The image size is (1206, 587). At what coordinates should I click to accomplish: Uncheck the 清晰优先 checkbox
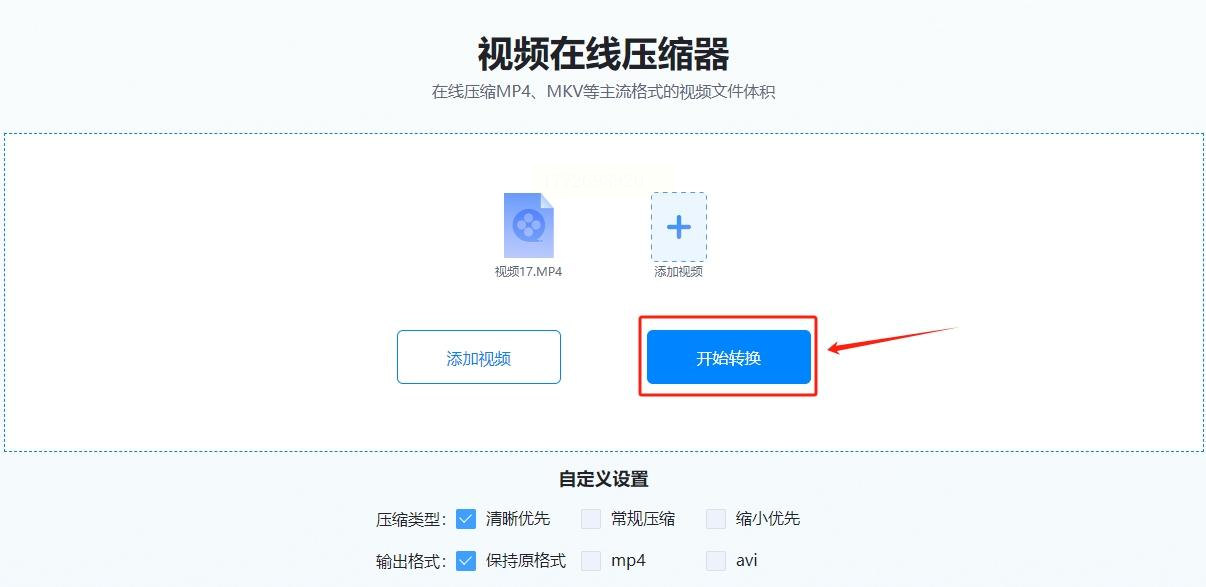(465, 519)
